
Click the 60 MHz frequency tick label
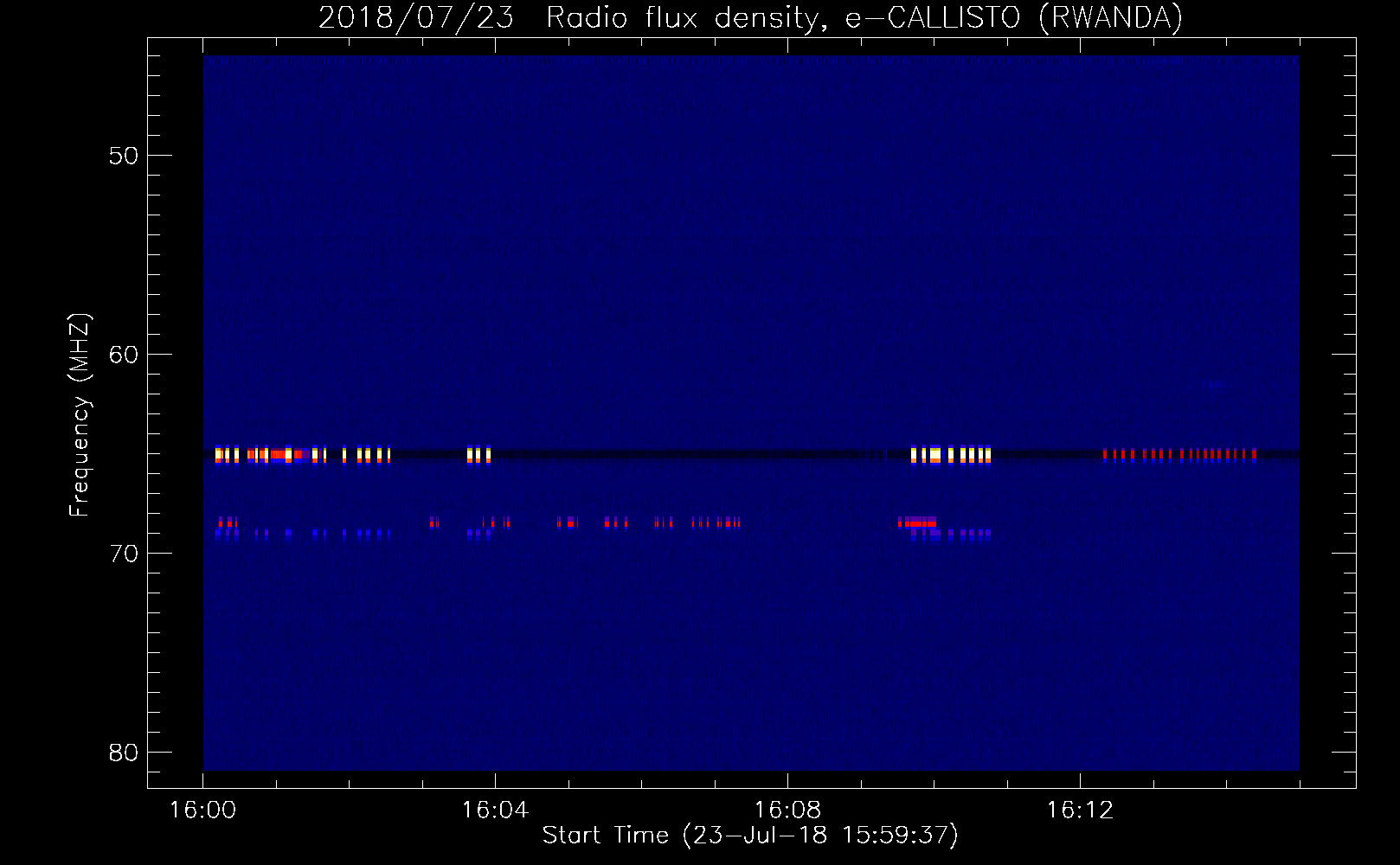tap(124, 355)
